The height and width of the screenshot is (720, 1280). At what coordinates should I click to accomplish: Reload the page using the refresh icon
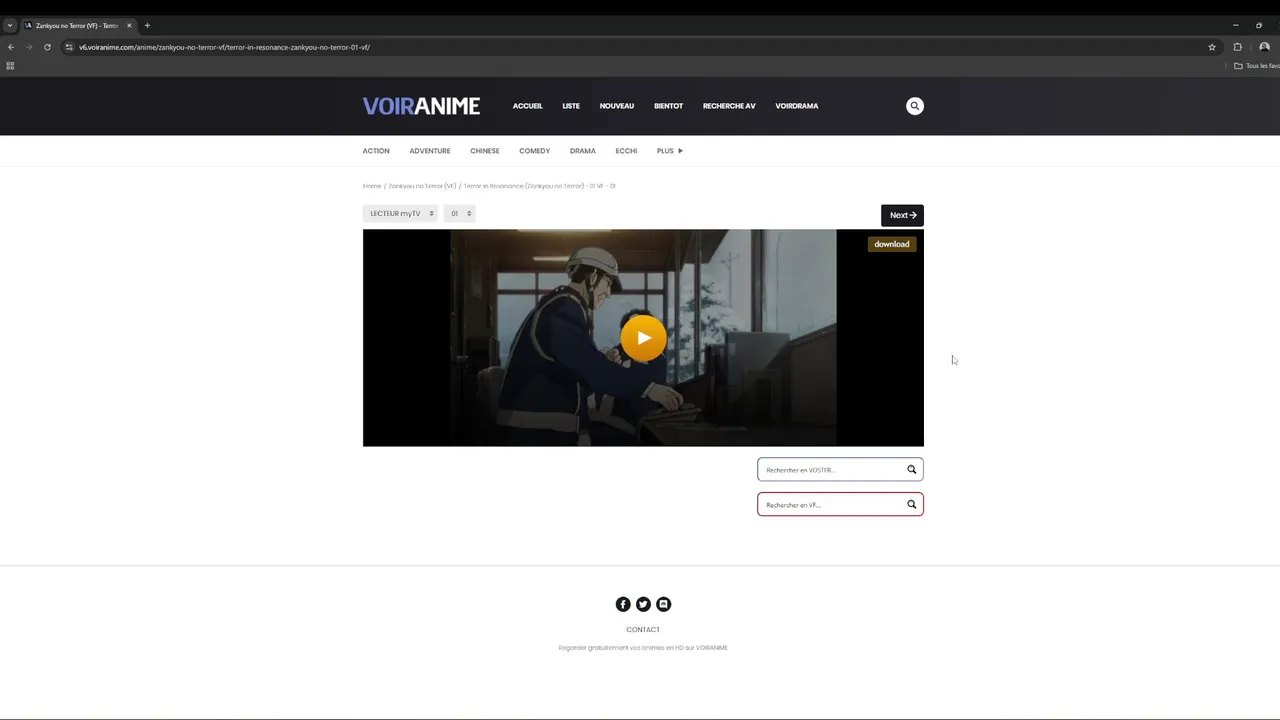[47, 47]
